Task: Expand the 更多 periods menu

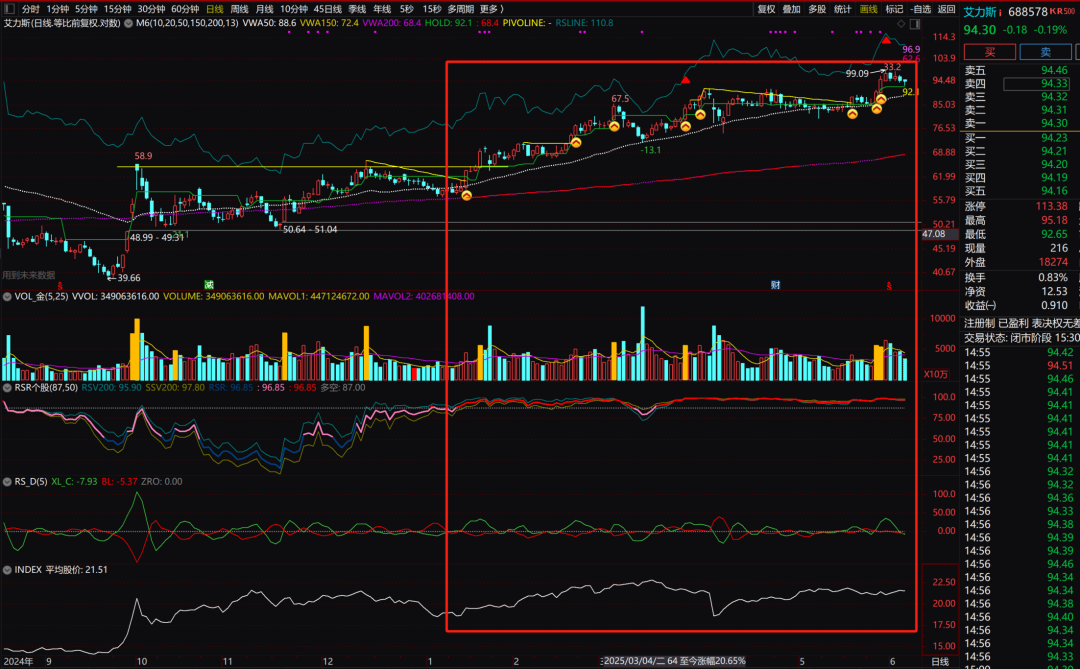Action: tap(492, 9)
